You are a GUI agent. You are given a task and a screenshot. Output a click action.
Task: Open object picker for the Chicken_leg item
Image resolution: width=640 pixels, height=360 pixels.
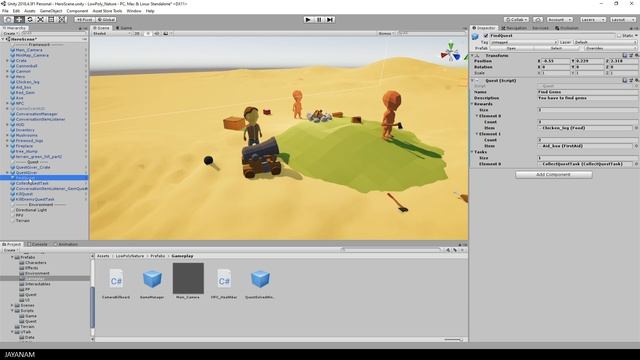636,128
